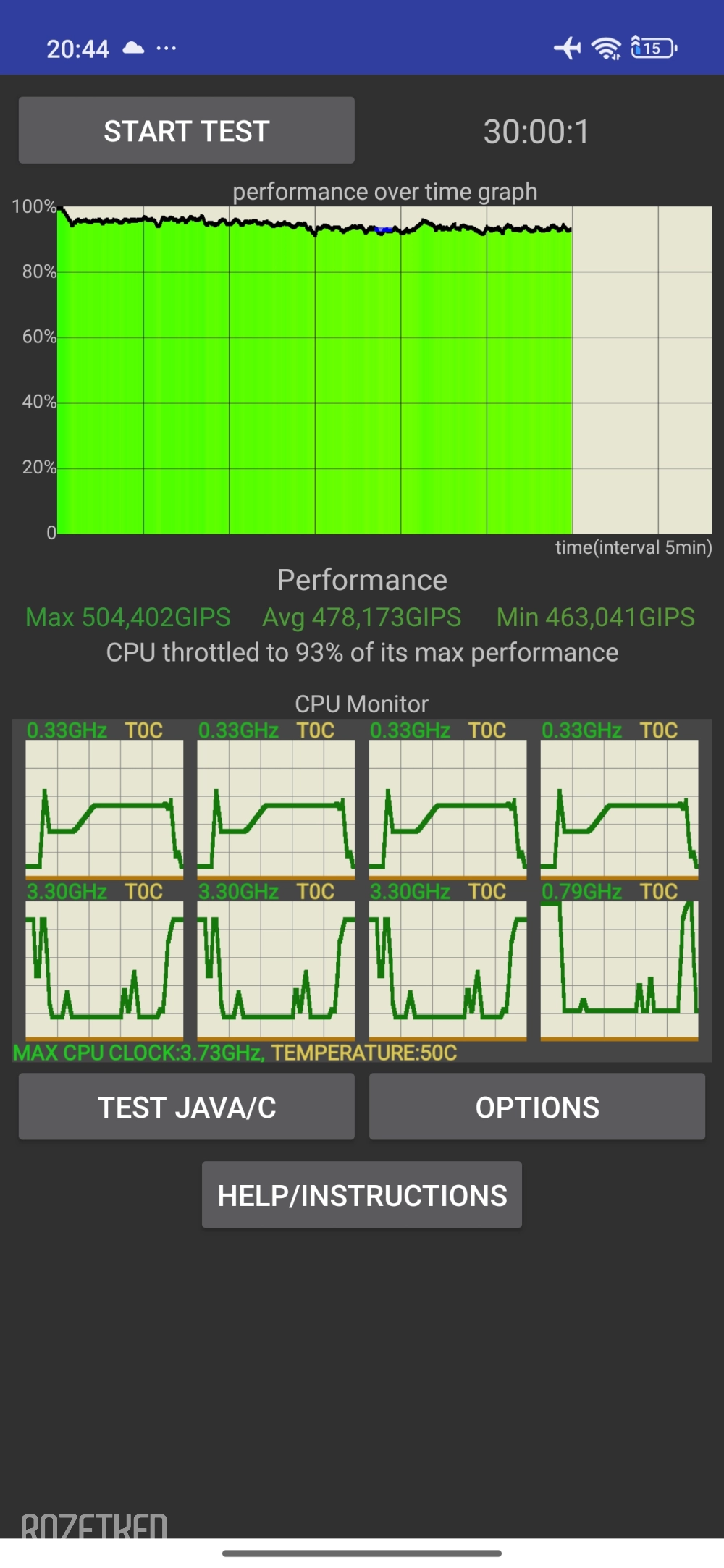Tap the performance over time graph

pos(384,370)
